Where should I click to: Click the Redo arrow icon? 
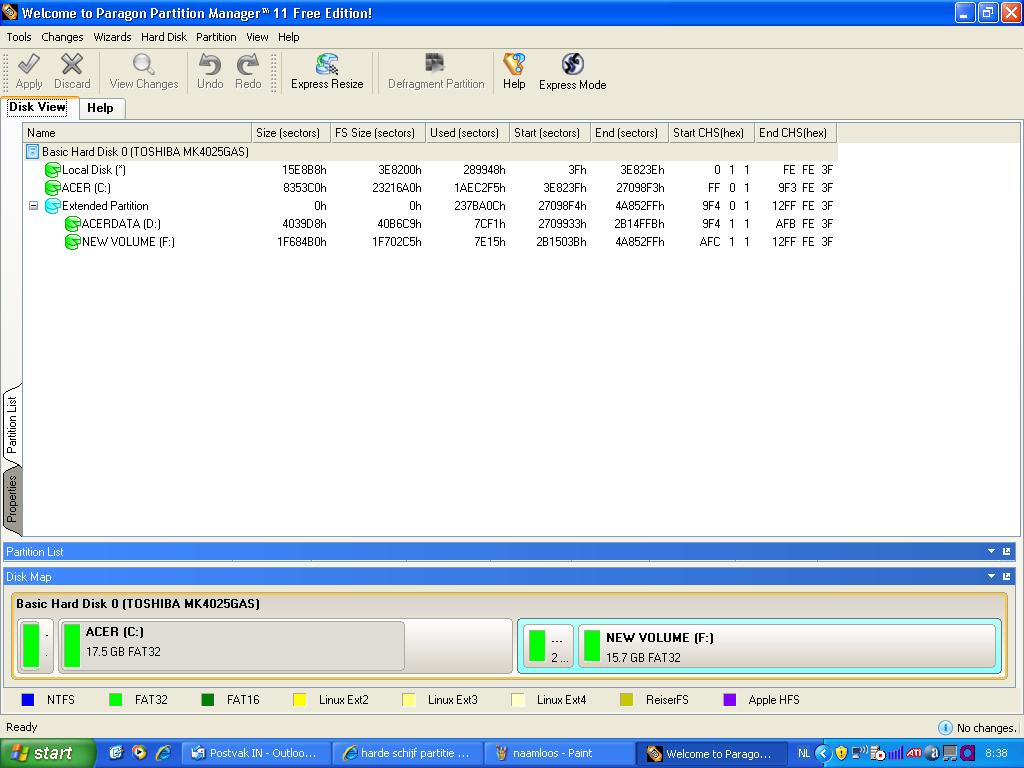pos(248,64)
